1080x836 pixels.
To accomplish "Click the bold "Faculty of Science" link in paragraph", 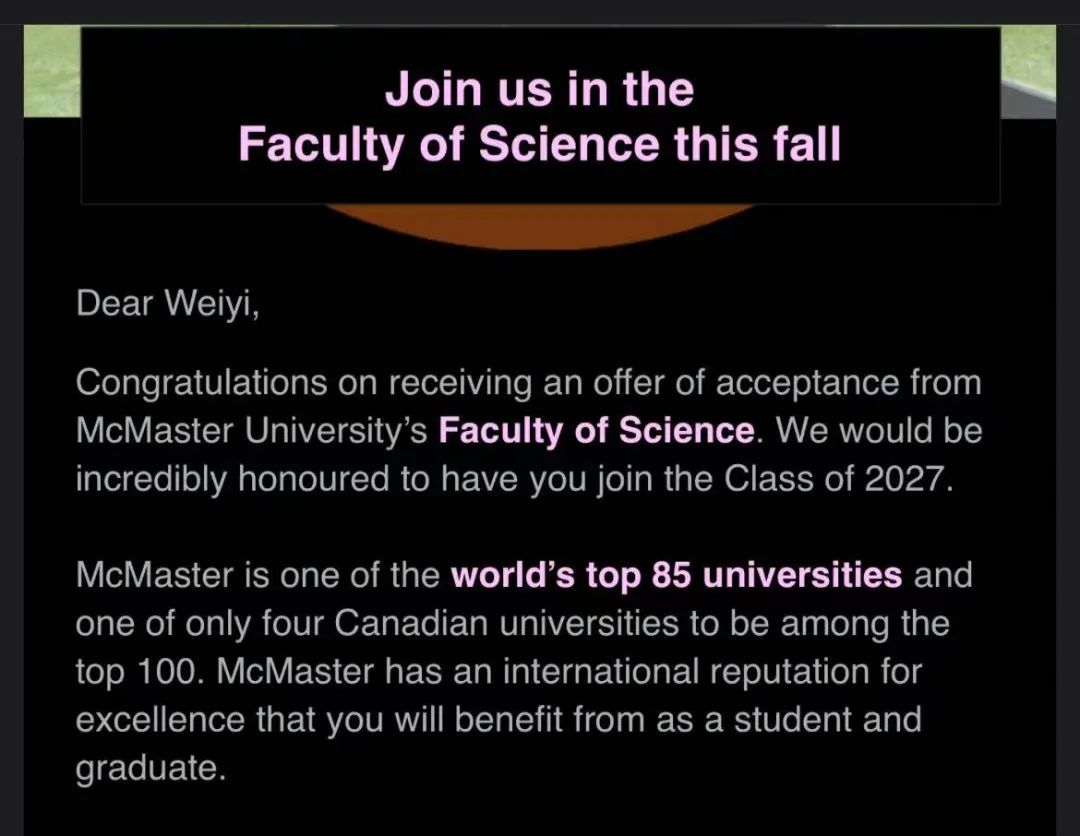I will click(x=596, y=431).
